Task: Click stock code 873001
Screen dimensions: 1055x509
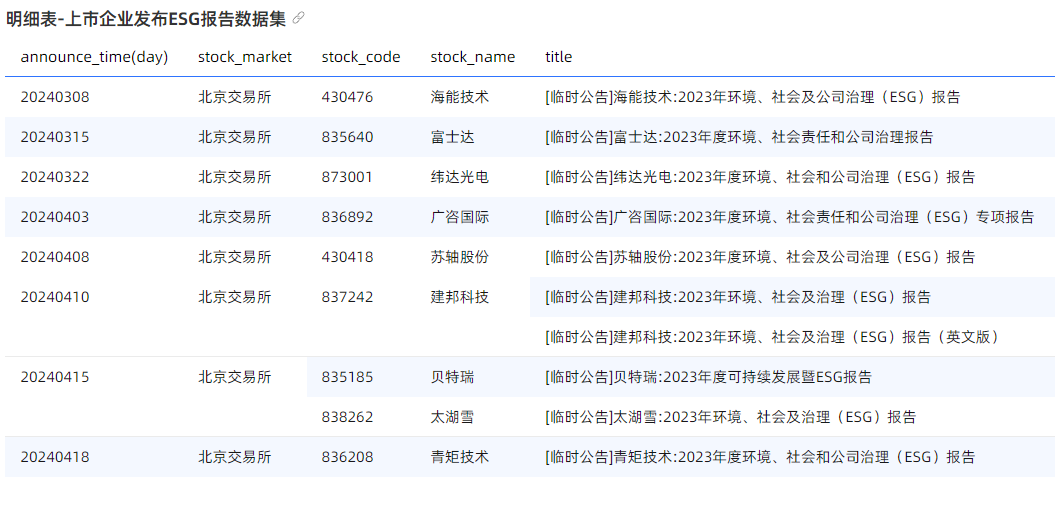Action: tap(347, 178)
